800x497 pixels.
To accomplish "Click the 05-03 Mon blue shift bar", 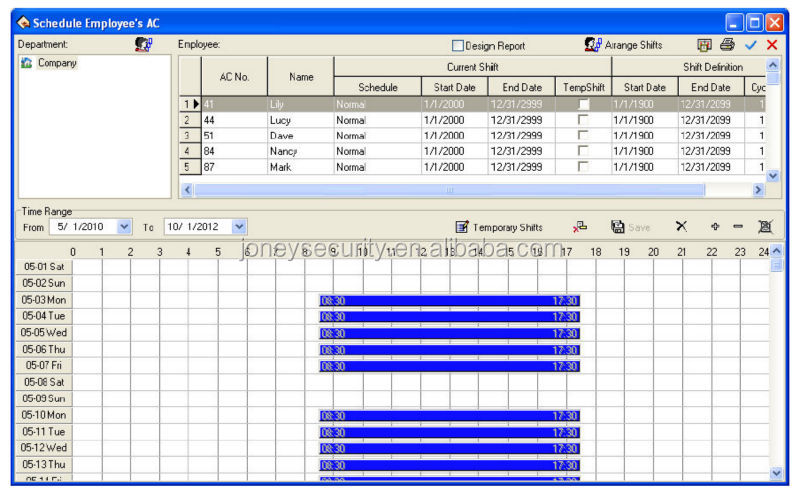I will pos(449,301).
